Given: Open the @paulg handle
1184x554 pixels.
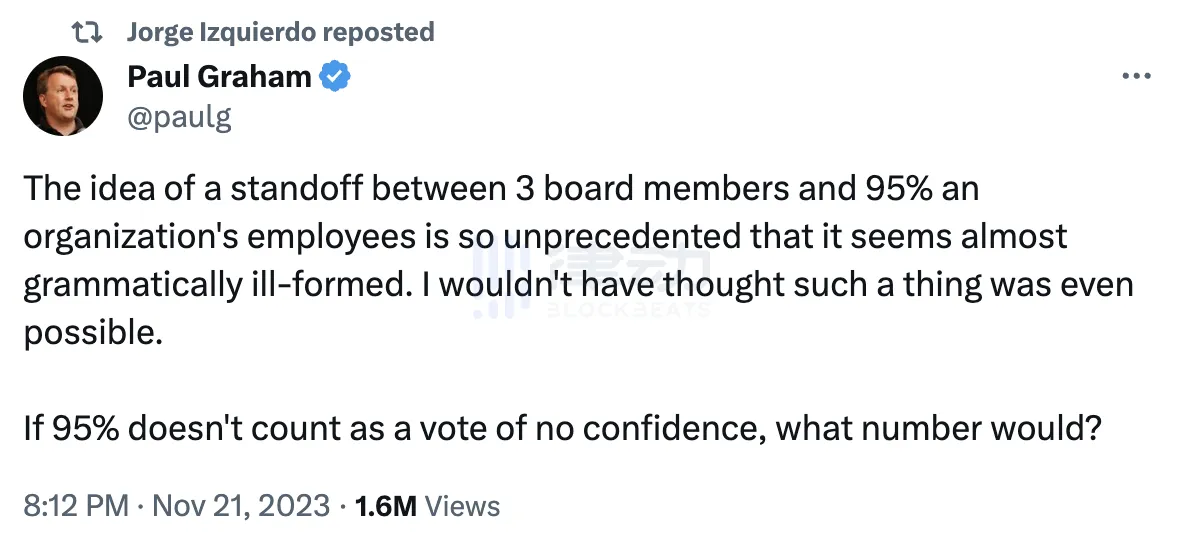Looking at the screenshot, I should (179, 117).
